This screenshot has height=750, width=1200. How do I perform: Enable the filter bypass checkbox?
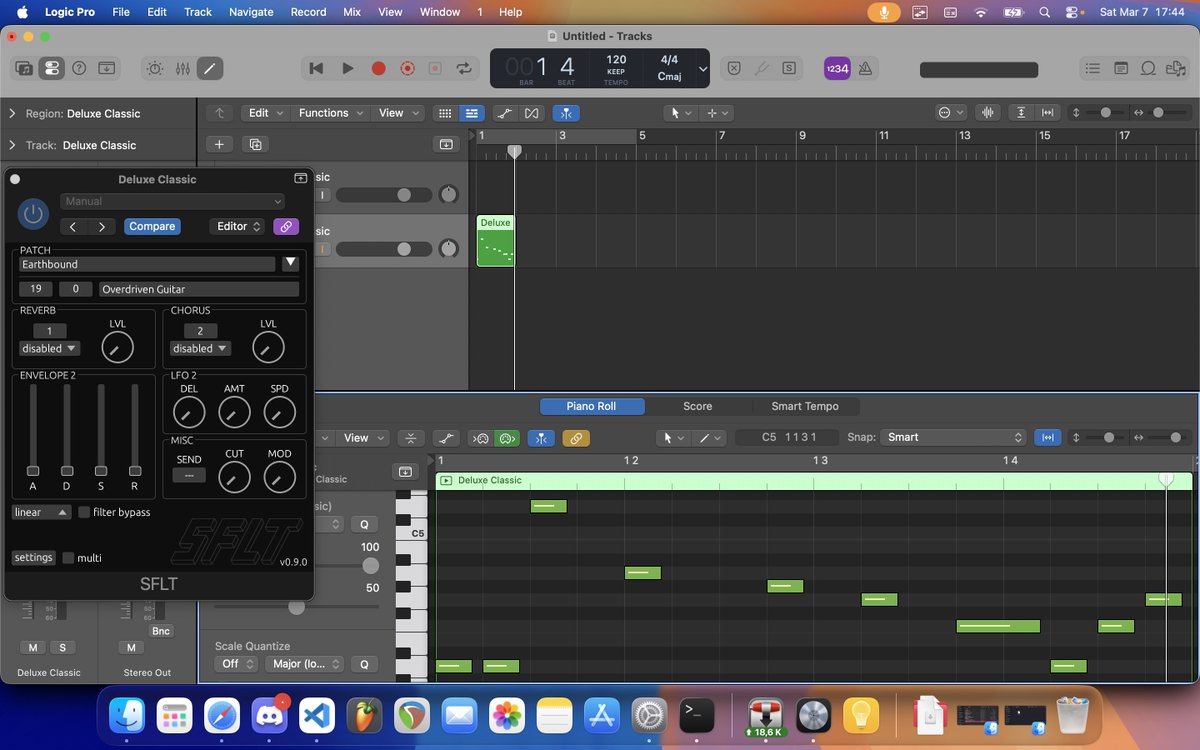(x=84, y=512)
